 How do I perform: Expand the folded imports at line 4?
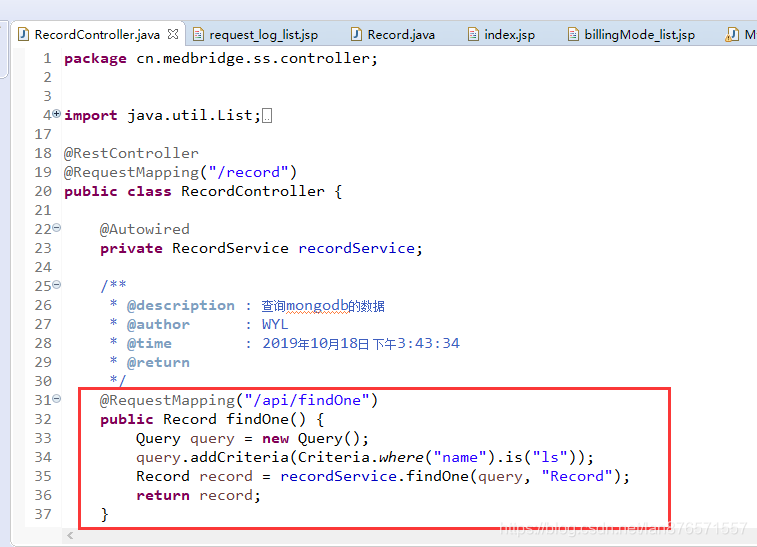pos(56,114)
